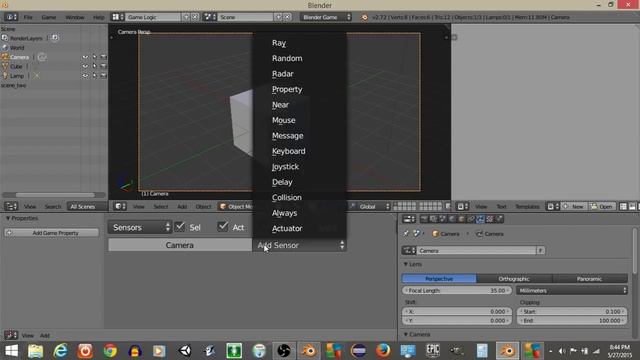Choose the Random sensor option

coord(287,58)
